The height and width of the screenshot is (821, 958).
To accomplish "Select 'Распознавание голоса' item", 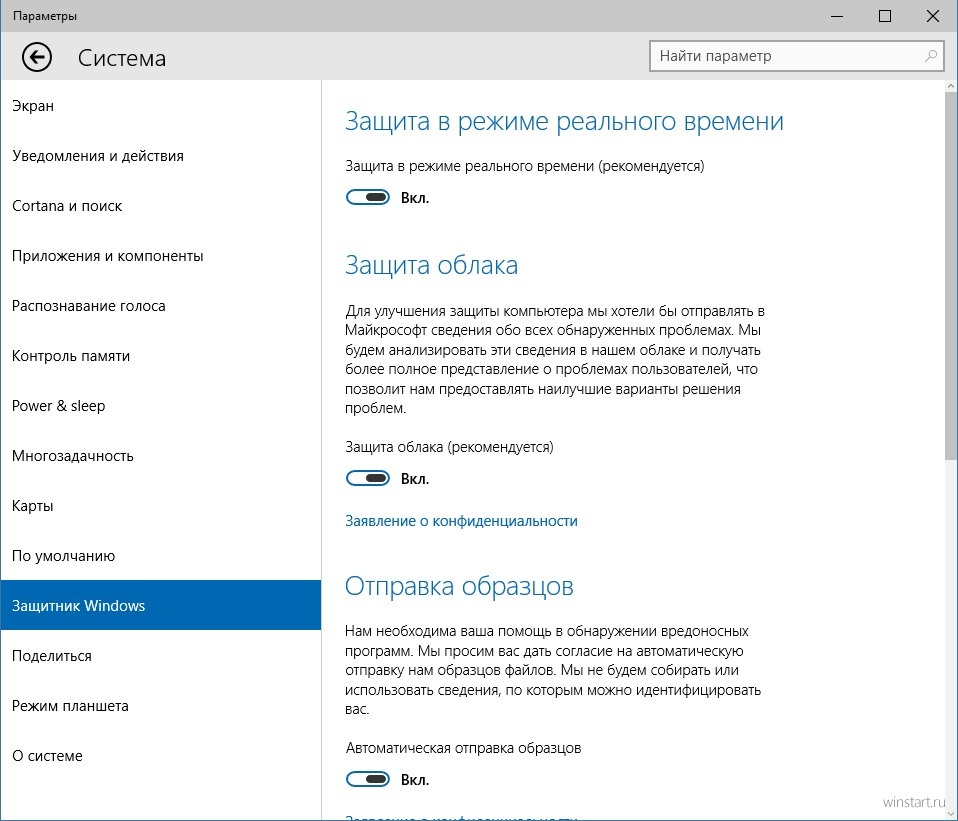I will (161, 306).
